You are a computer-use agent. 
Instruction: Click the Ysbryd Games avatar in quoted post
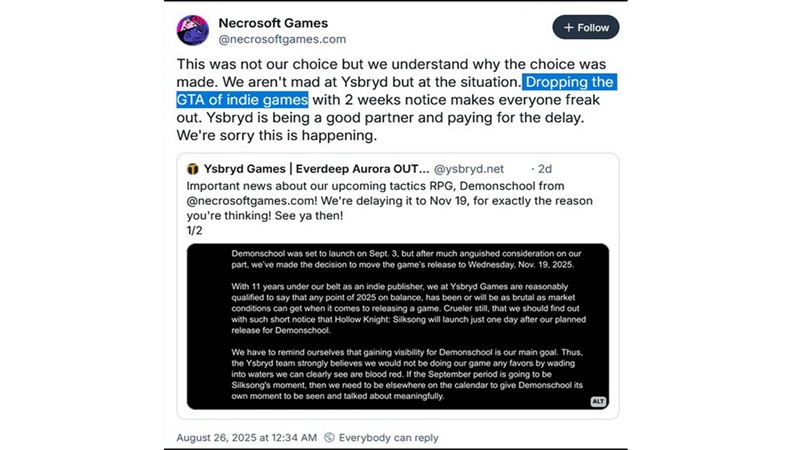tap(193, 169)
